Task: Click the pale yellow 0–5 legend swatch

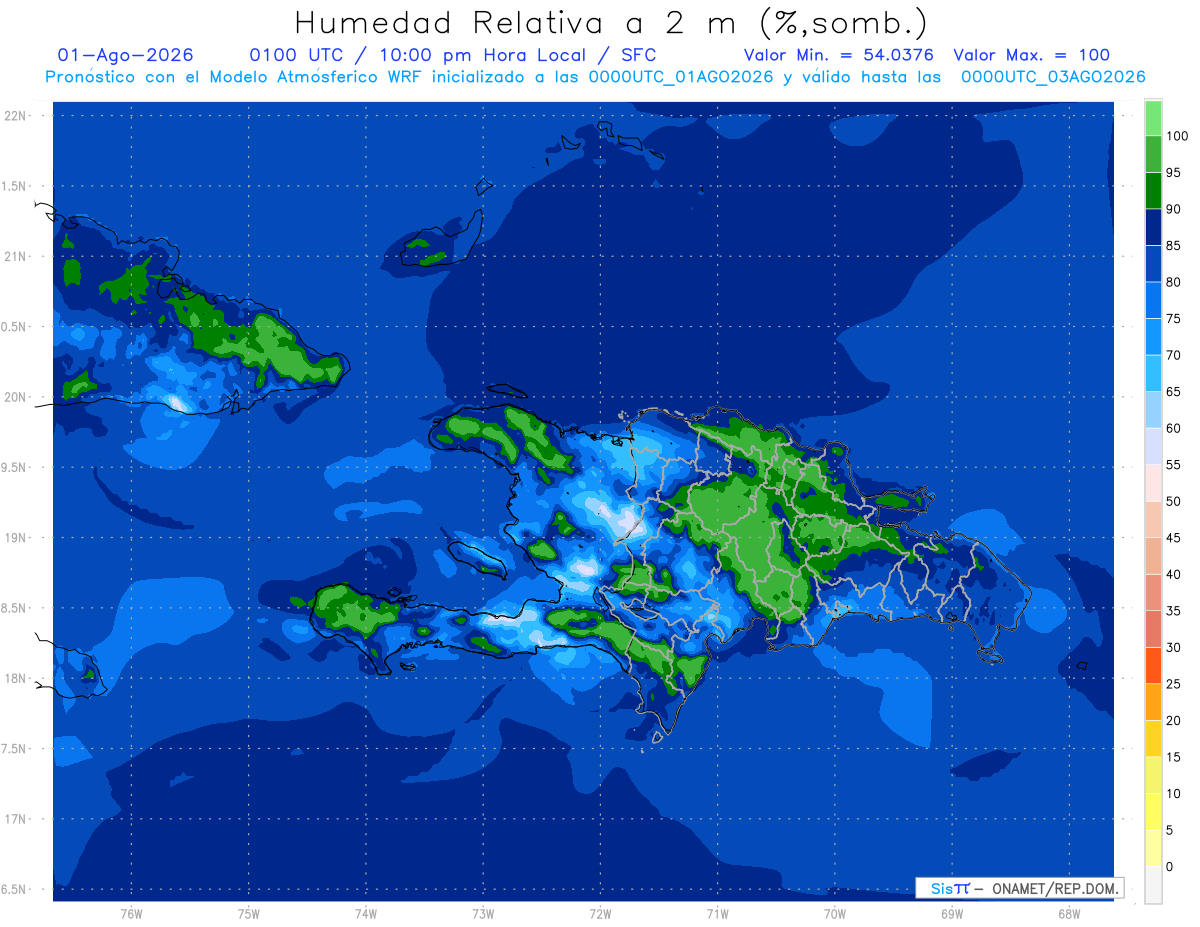Action: (1153, 848)
